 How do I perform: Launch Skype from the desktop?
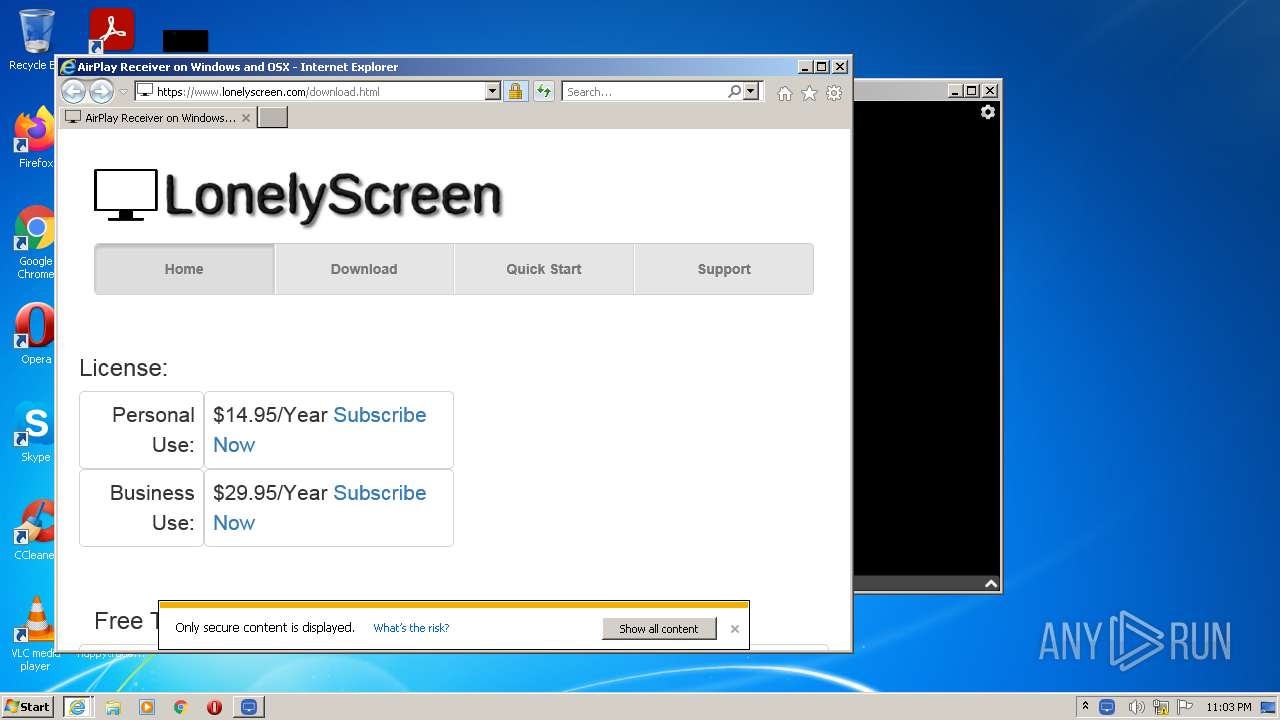click(x=35, y=432)
